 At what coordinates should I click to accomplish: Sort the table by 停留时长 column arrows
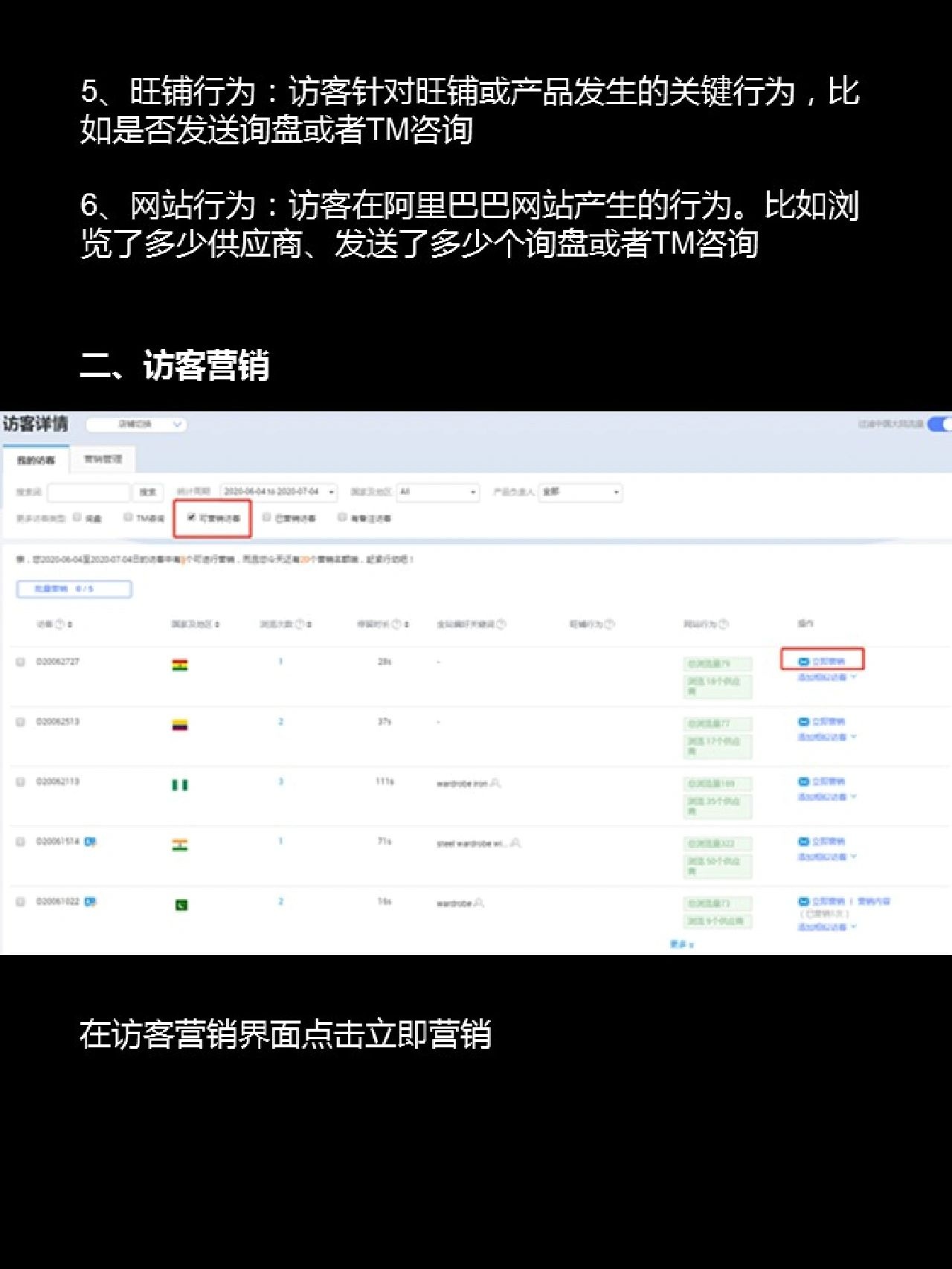(407, 624)
